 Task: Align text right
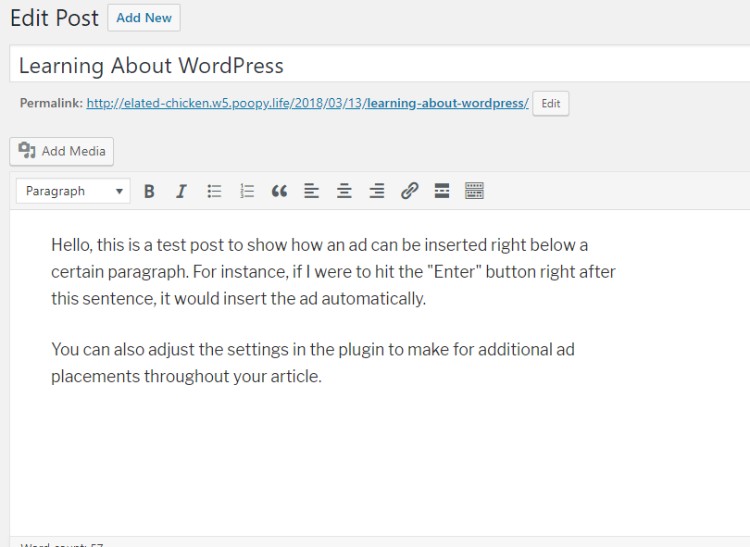pos(377,191)
